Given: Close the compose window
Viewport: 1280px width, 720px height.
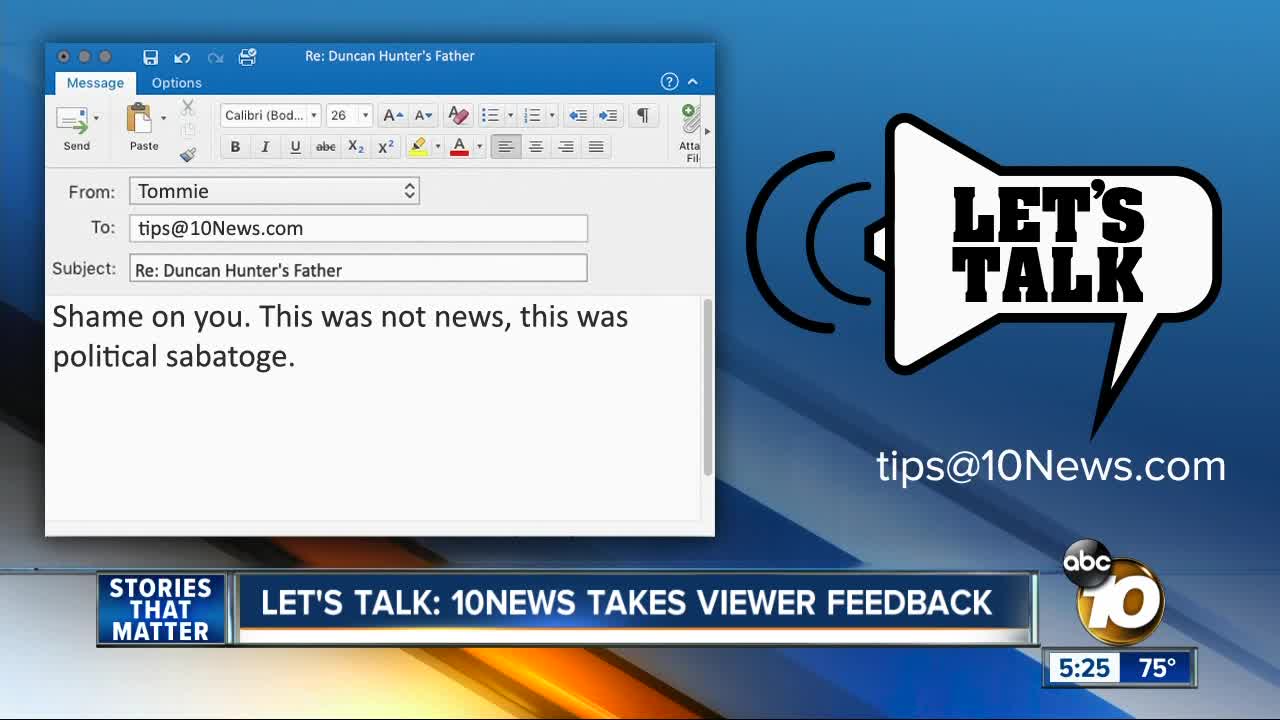Looking at the screenshot, I should (x=64, y=57).
